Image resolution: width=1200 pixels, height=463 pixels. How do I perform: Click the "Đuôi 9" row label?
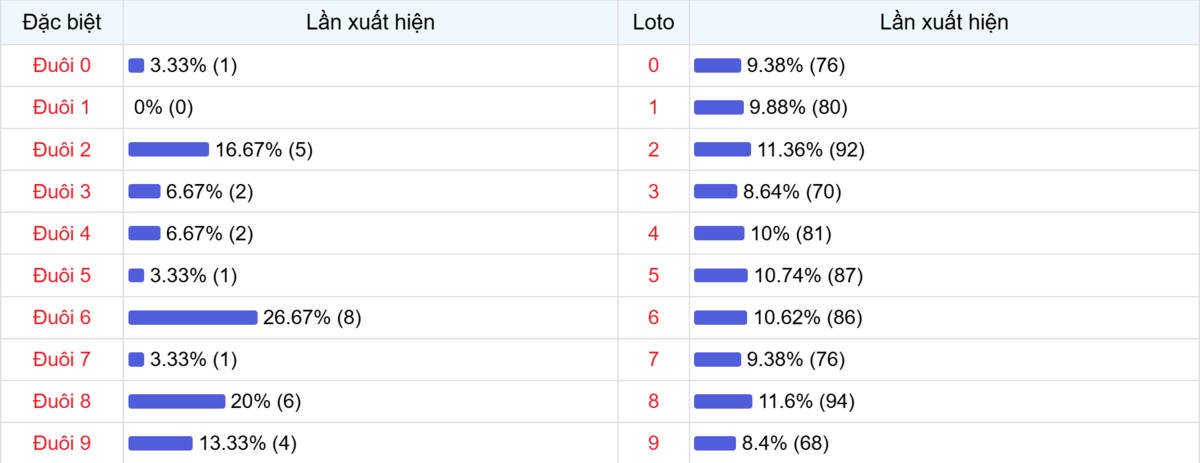[x=61, y=443]
